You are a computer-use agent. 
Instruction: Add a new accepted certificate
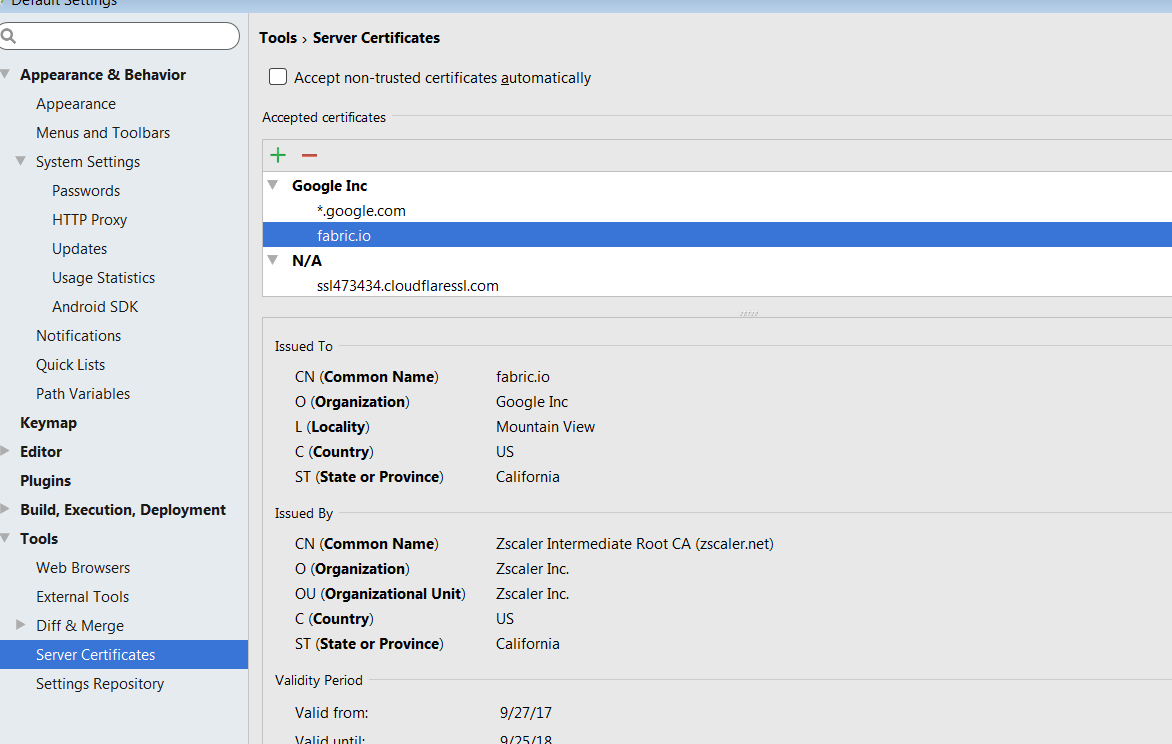(278, 155)
